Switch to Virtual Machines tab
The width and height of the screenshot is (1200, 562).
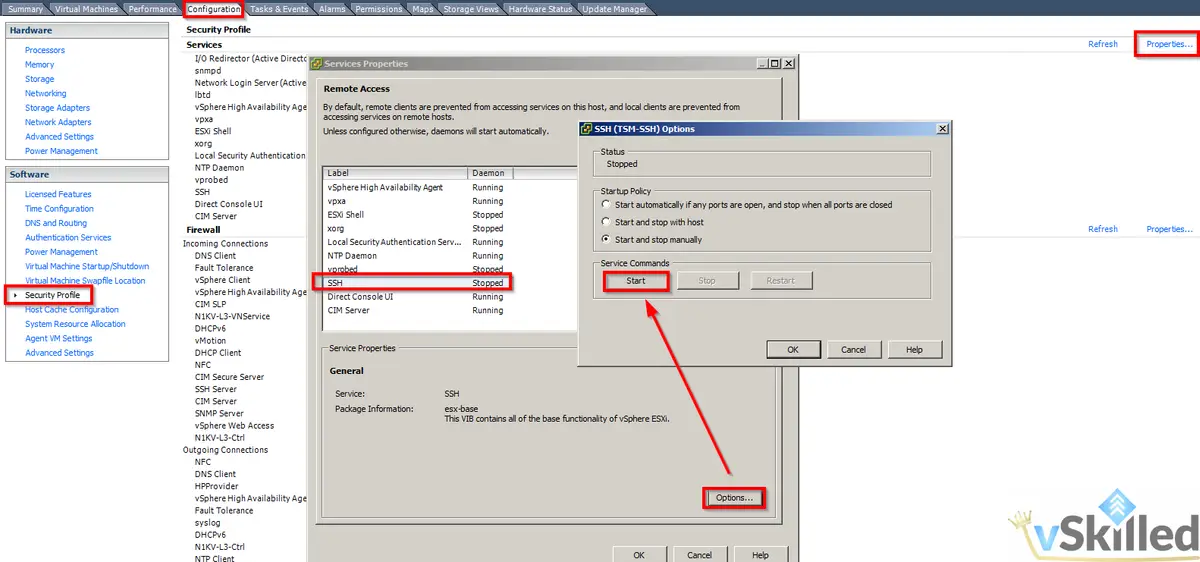click(x=86, y=9)
